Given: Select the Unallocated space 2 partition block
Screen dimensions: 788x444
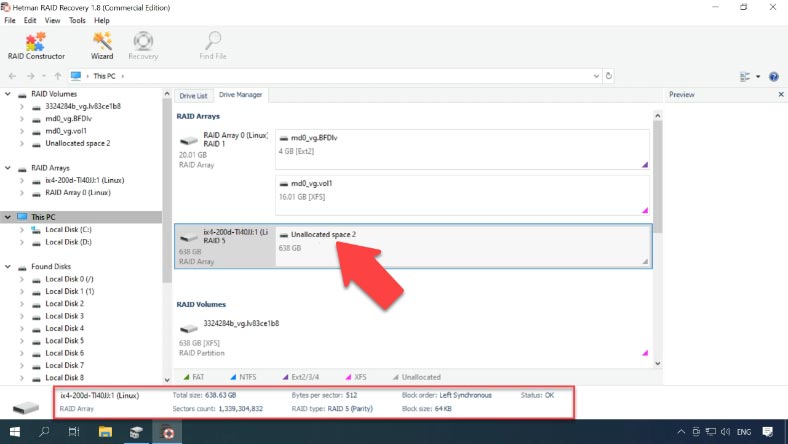Looking at the screenshot, I should 462,246.
